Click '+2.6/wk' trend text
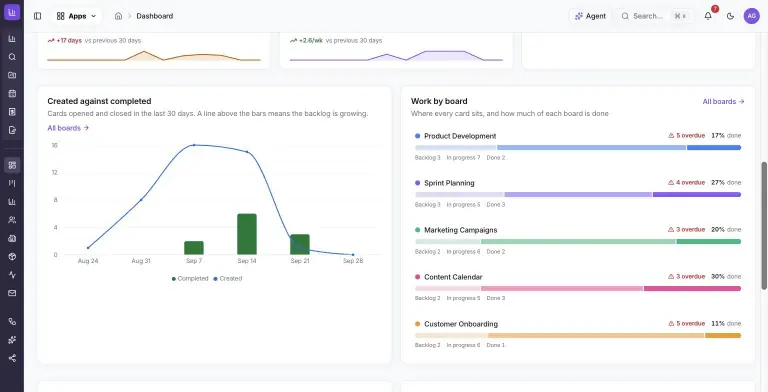The height and width of the screenshot is (392, 768). [311, 41]
